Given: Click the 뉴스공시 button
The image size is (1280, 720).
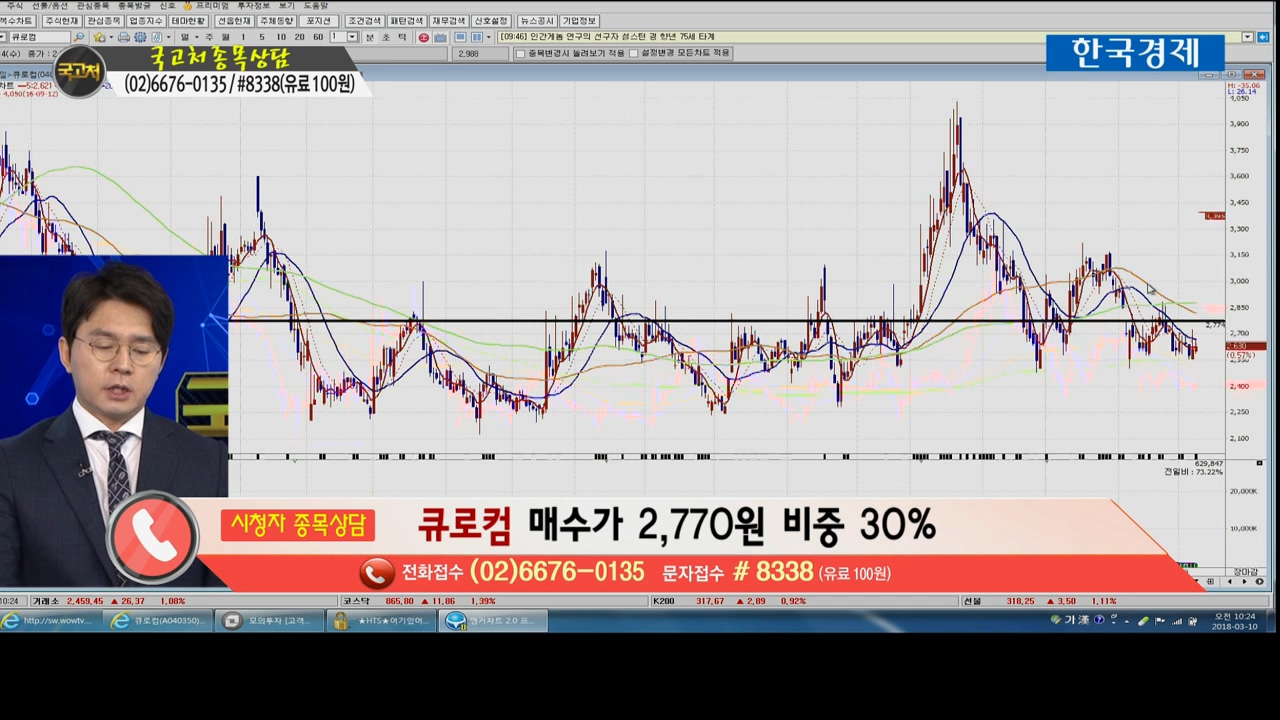Looking at the screenshot, I should click(536, 21).
